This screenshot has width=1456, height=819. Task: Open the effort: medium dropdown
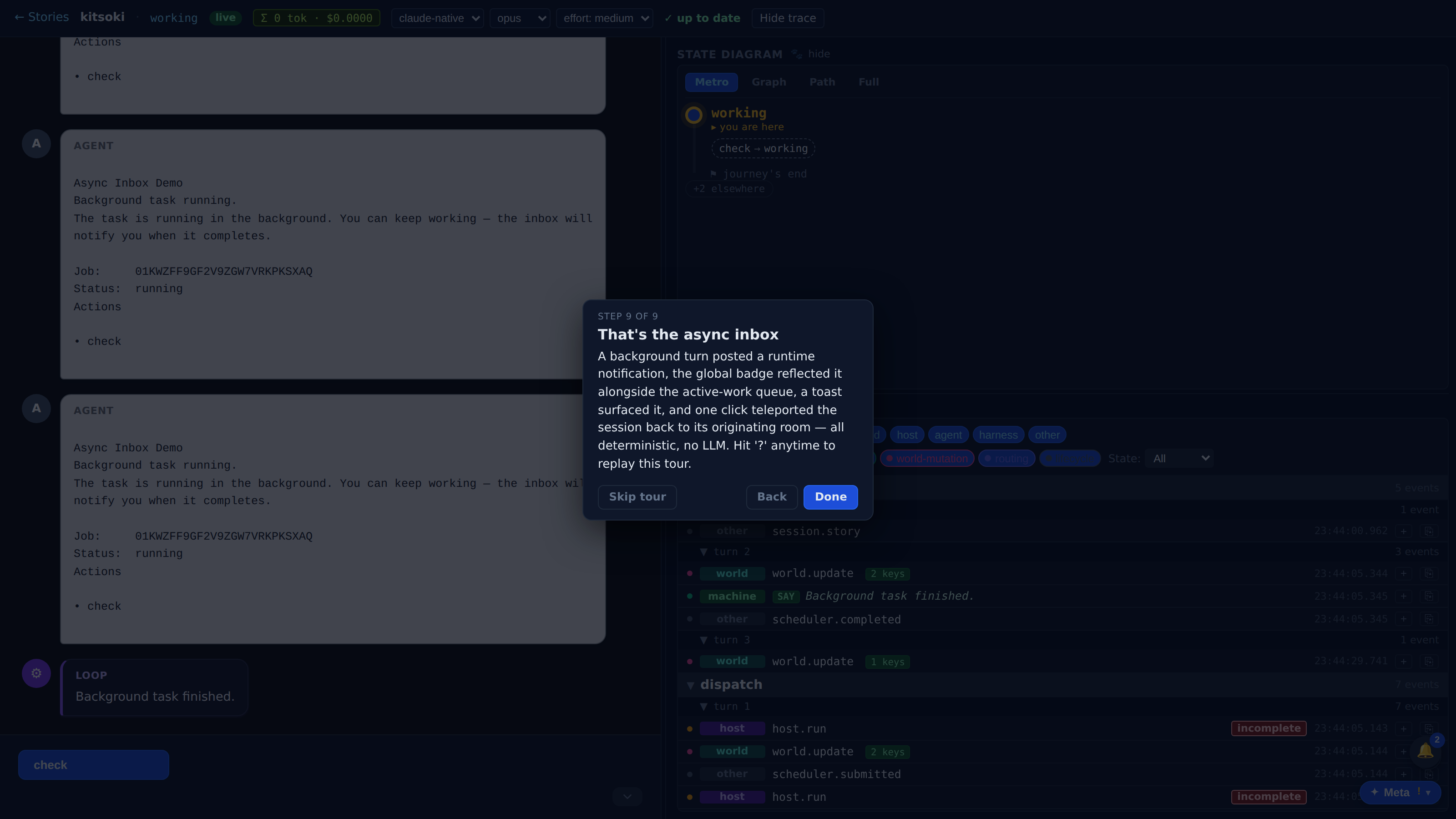604,18
